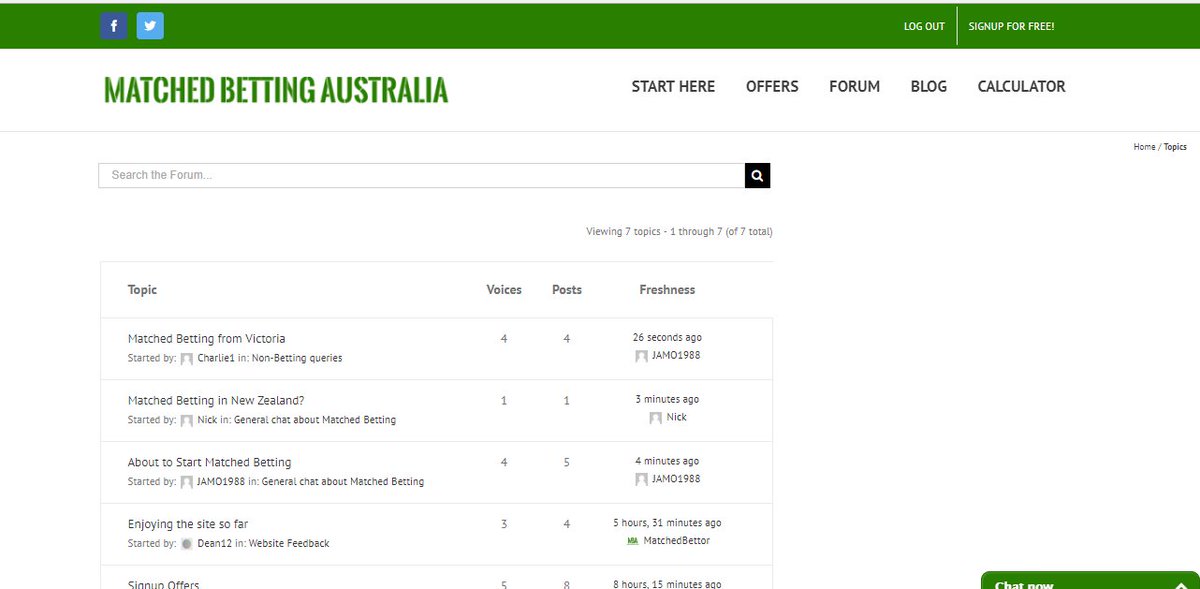Click SIGNUP FOR FREE! link
The width and height of the screenshot is (1200, 589).
point(1011,27)
